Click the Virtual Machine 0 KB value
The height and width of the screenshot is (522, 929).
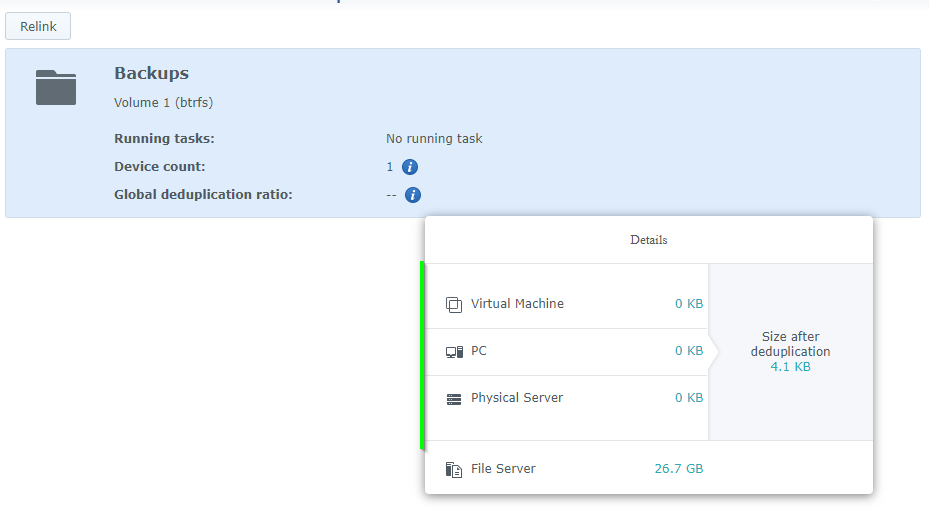[688, 304]
